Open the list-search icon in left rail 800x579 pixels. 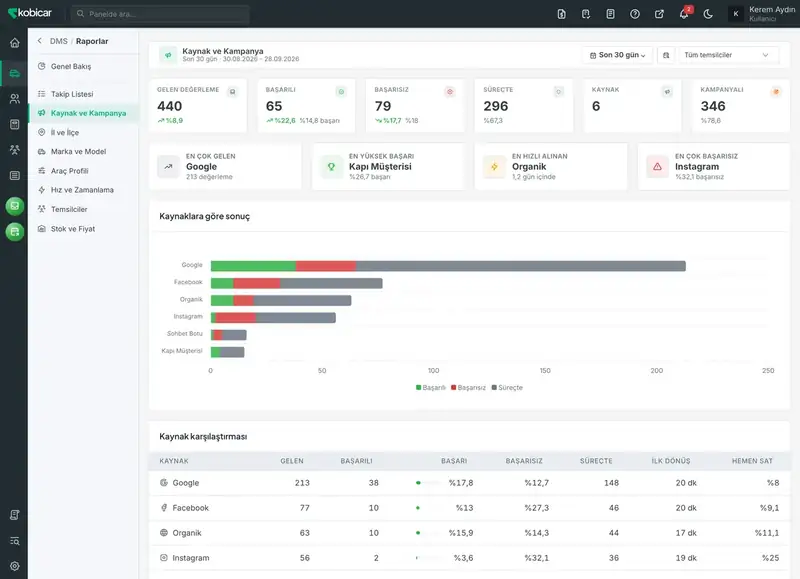(14, 541)
